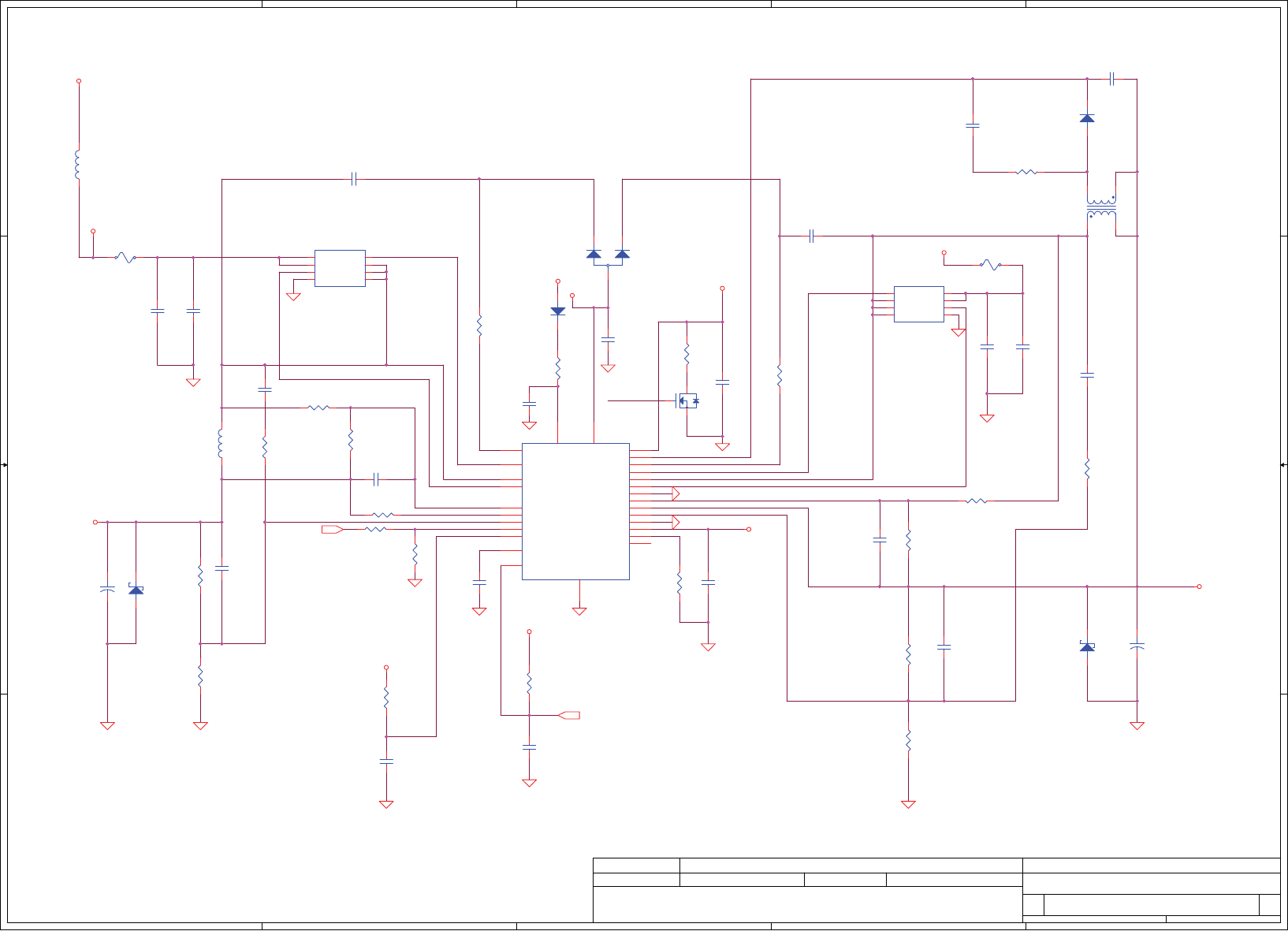Select the single diode left of the dual-diode pair
Image resolution: width=1288 pixels, height=931 pixels.
pyautogui.click(x=558, y=311)
